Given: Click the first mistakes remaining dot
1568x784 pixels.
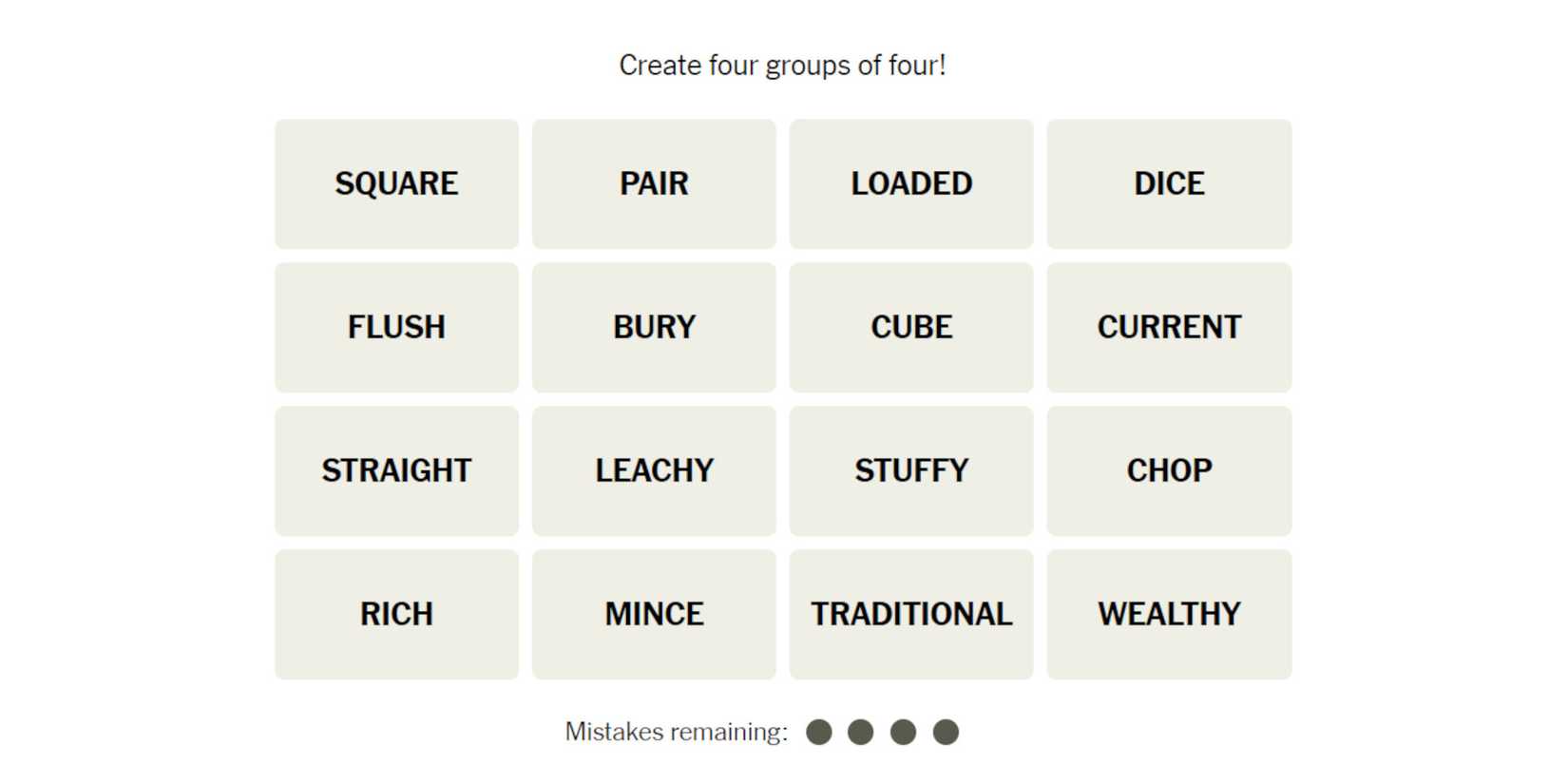Looking at the screenshot, I should coord(818,732).
